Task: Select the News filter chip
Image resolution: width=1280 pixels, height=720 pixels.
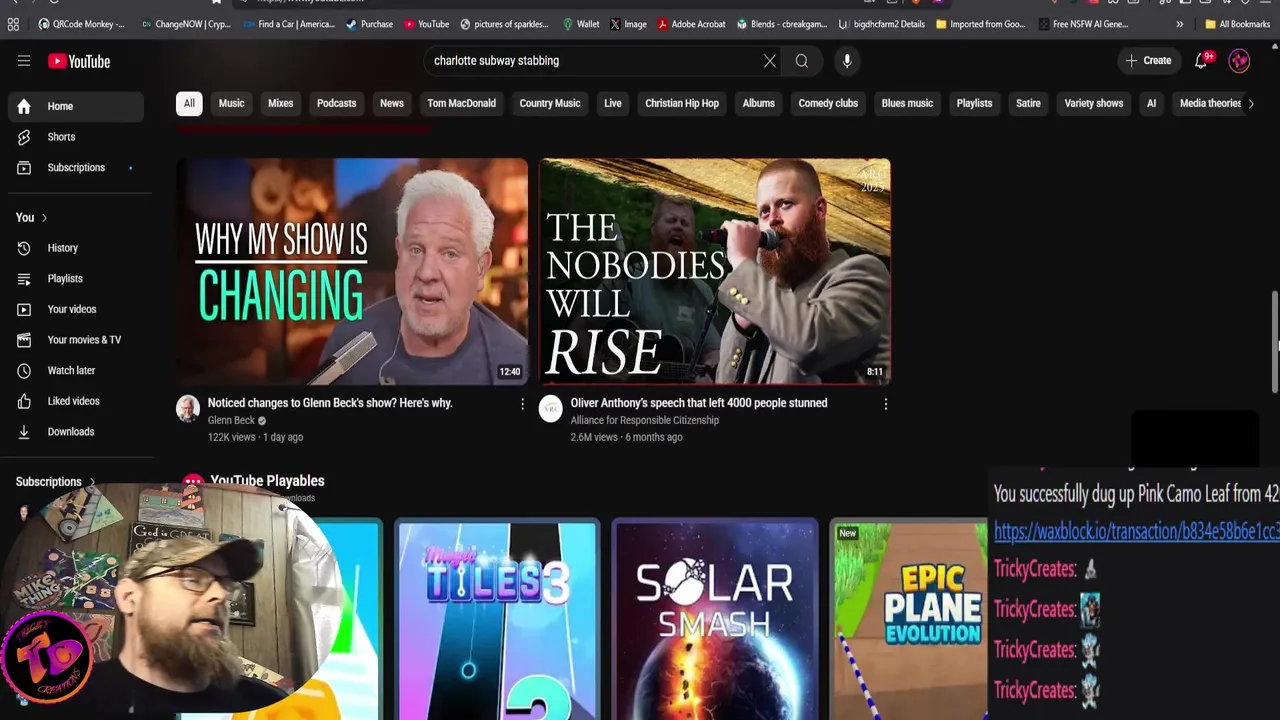Action: click(x=392, y=103)
